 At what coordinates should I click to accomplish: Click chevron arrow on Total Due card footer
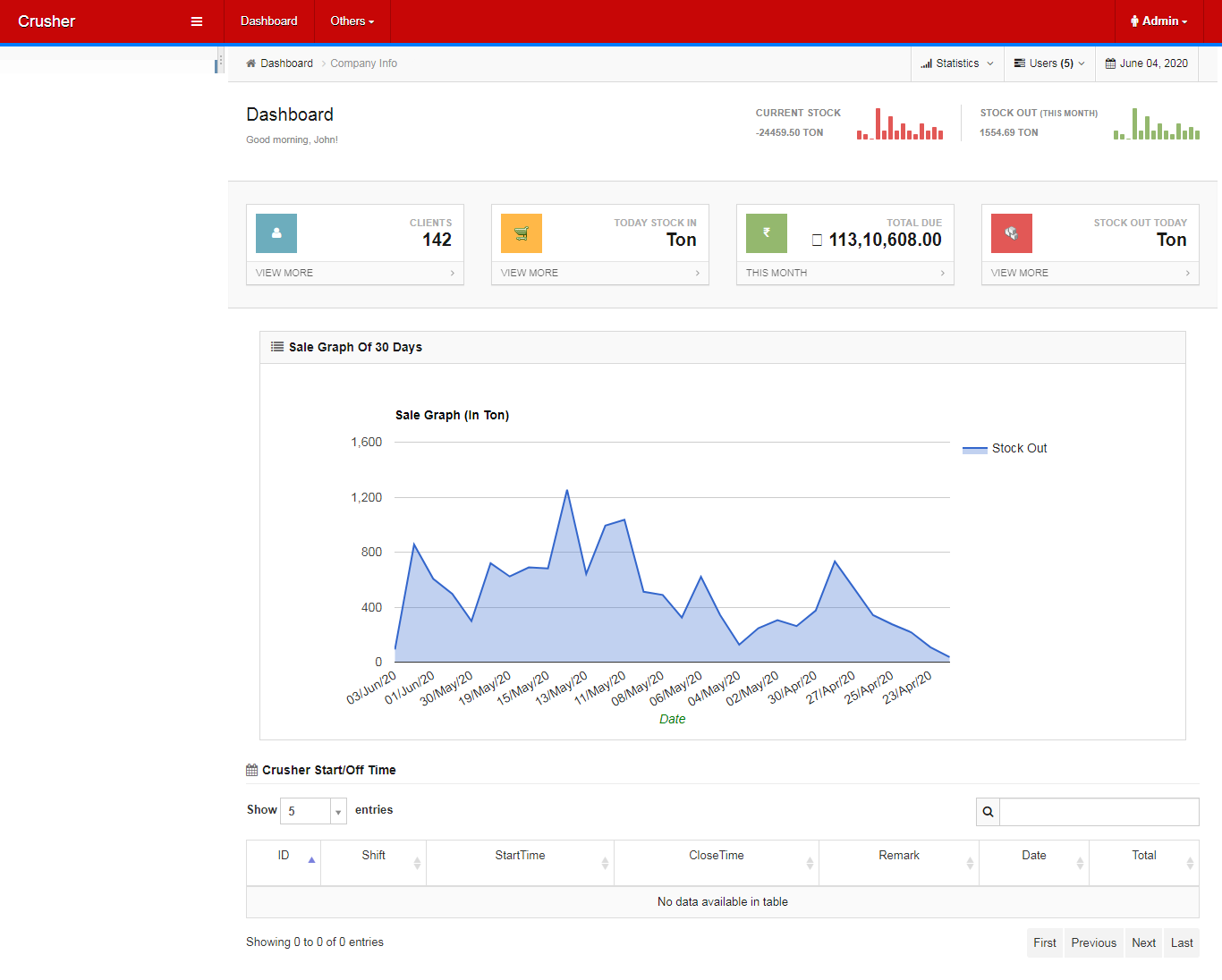(943, 274)
